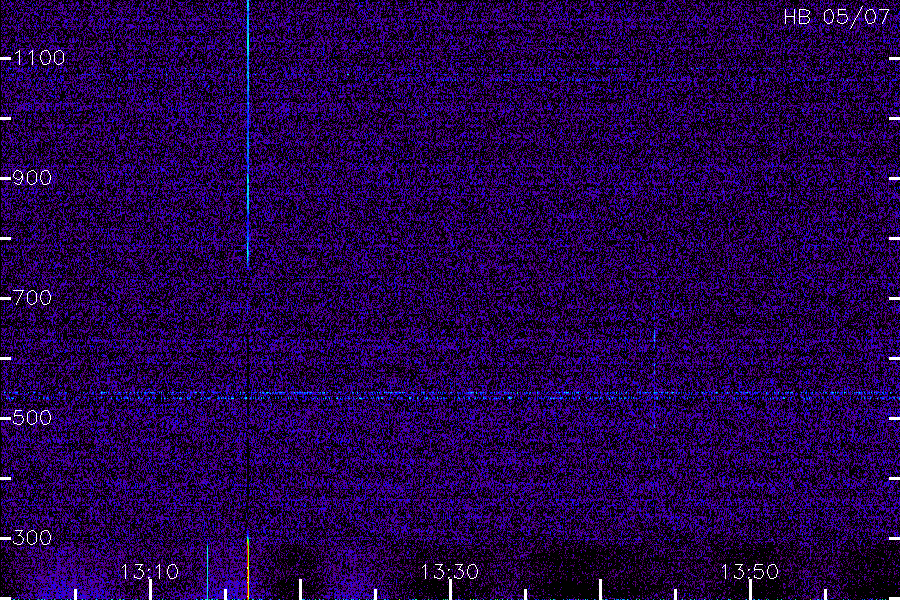Click the bright cyan vertical signal line above 900
900x600 pixels.
248,132
